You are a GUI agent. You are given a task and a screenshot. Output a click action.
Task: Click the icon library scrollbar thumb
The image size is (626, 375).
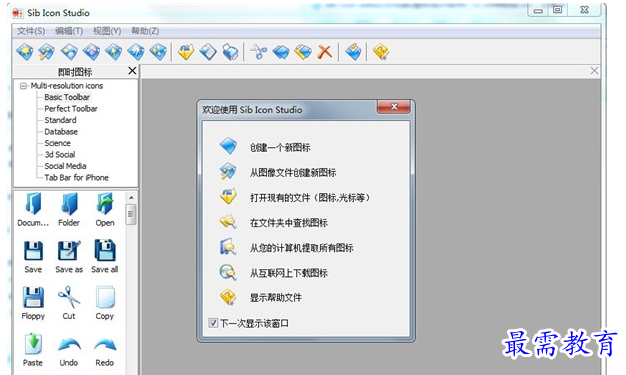131,214
